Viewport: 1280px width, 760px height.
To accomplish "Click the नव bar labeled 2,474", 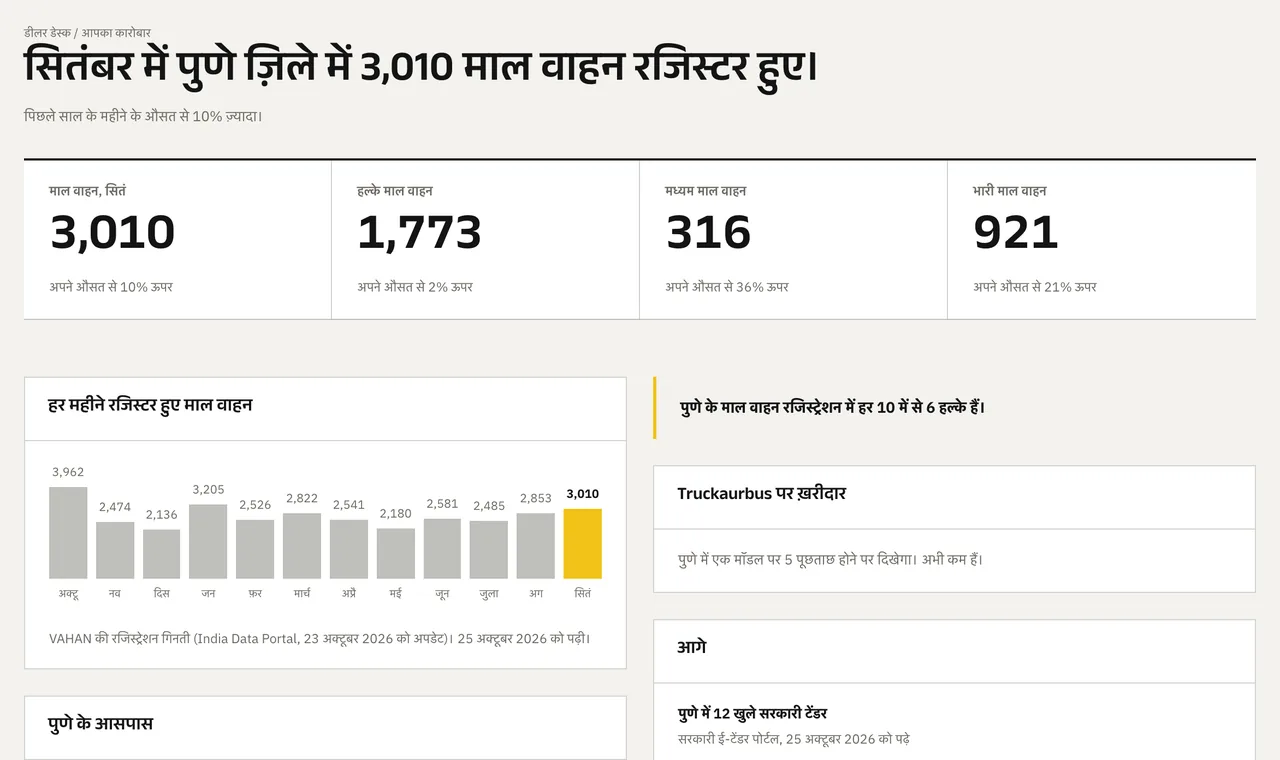I will tap(115, 550).
